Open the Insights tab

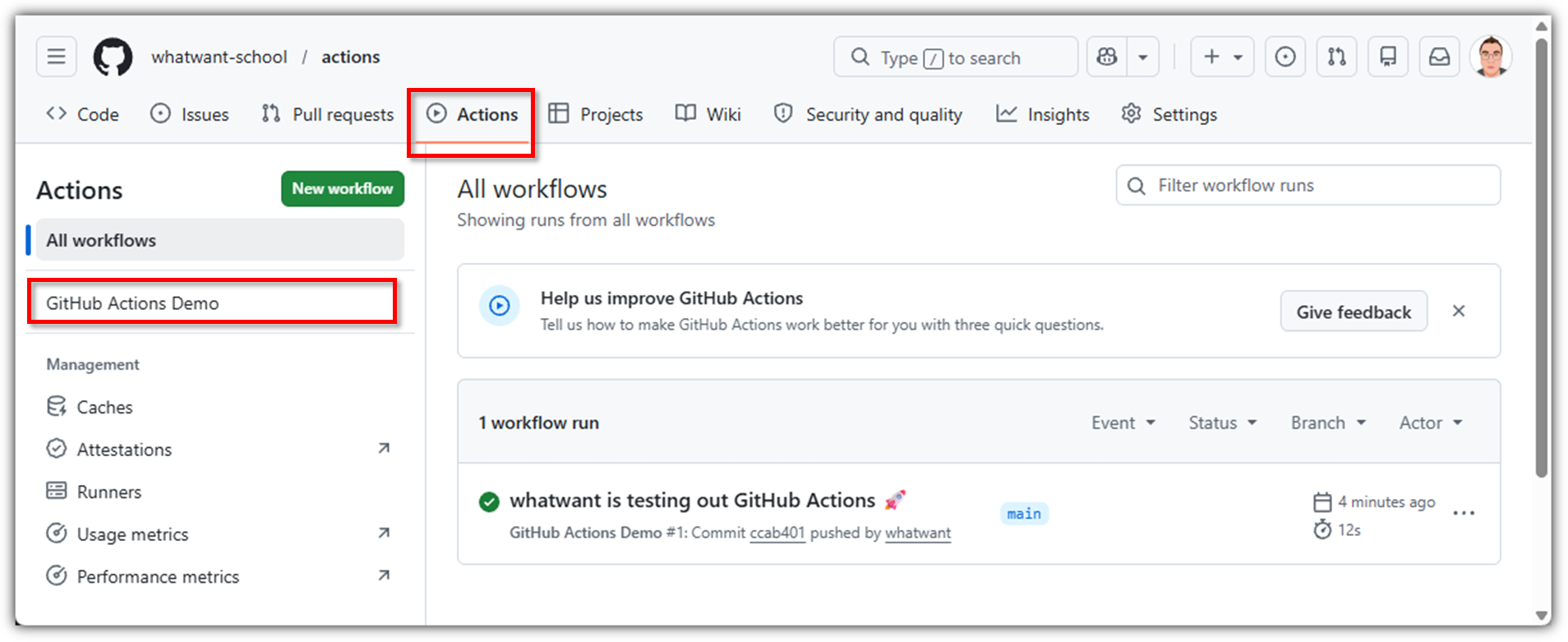pos(1043,114)
